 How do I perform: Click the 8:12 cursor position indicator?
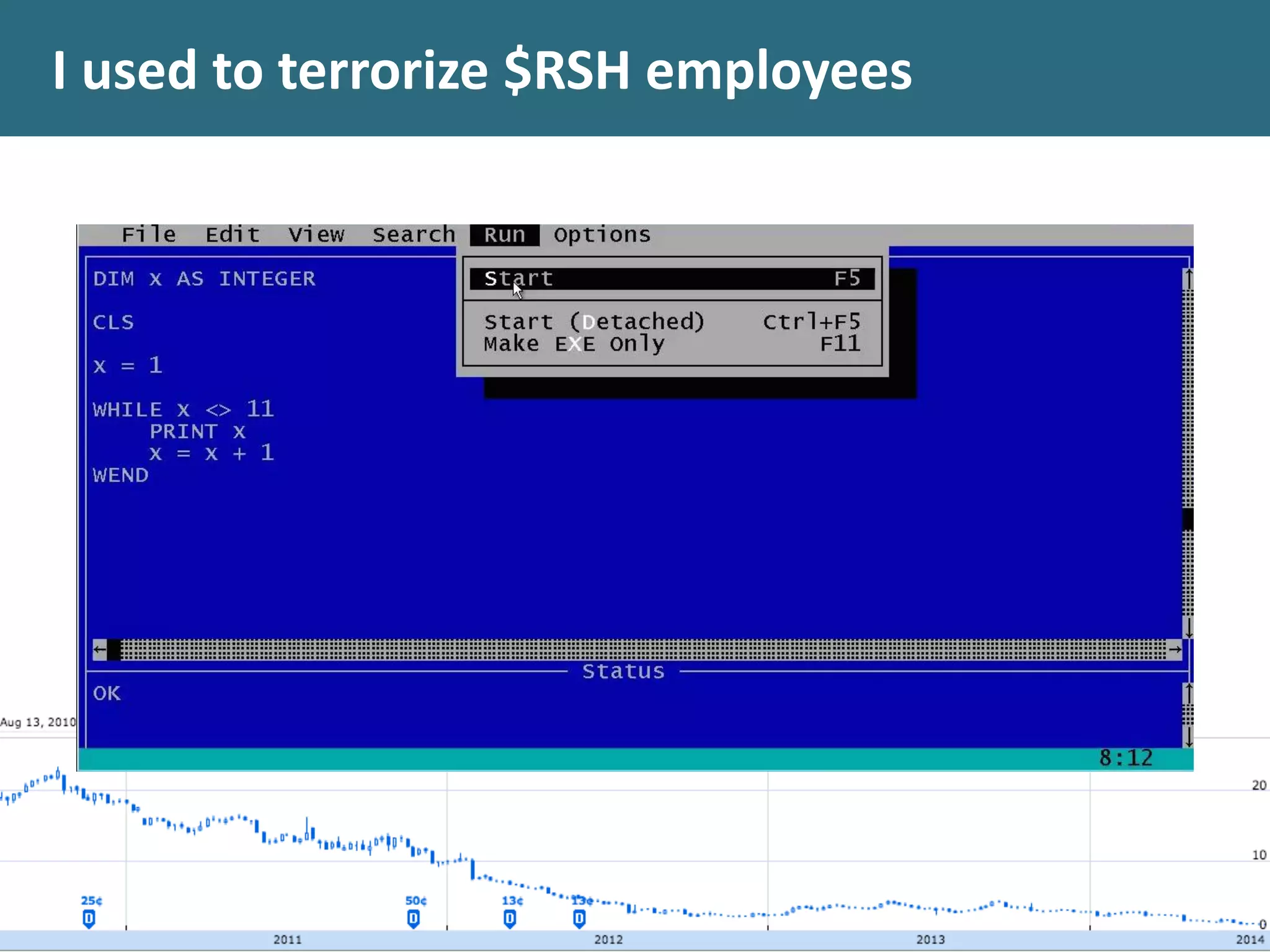click(x=1126, y=758)
